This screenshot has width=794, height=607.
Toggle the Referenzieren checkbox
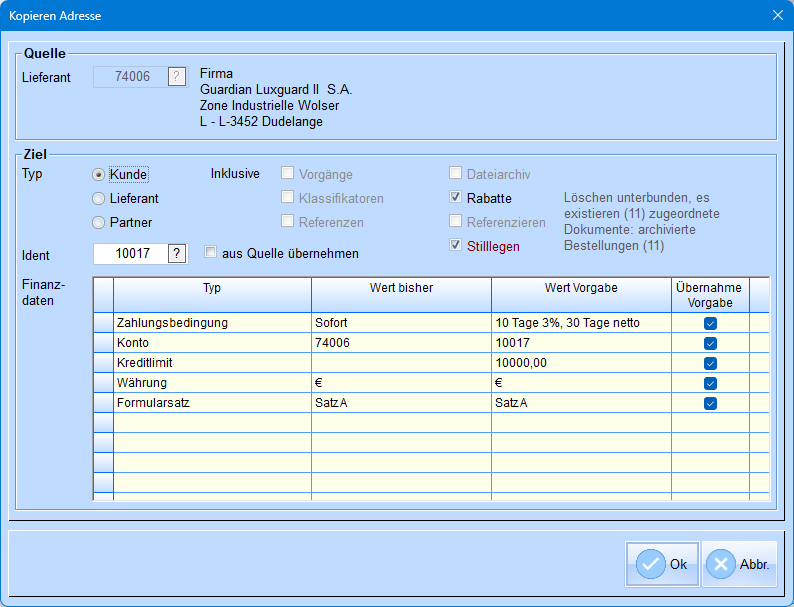[455, 221]
